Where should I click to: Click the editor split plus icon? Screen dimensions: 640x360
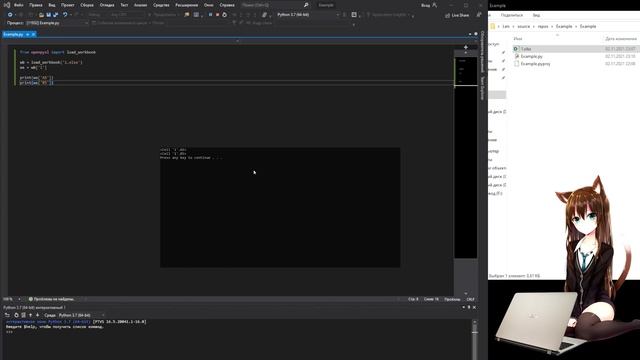pos(466,47)
